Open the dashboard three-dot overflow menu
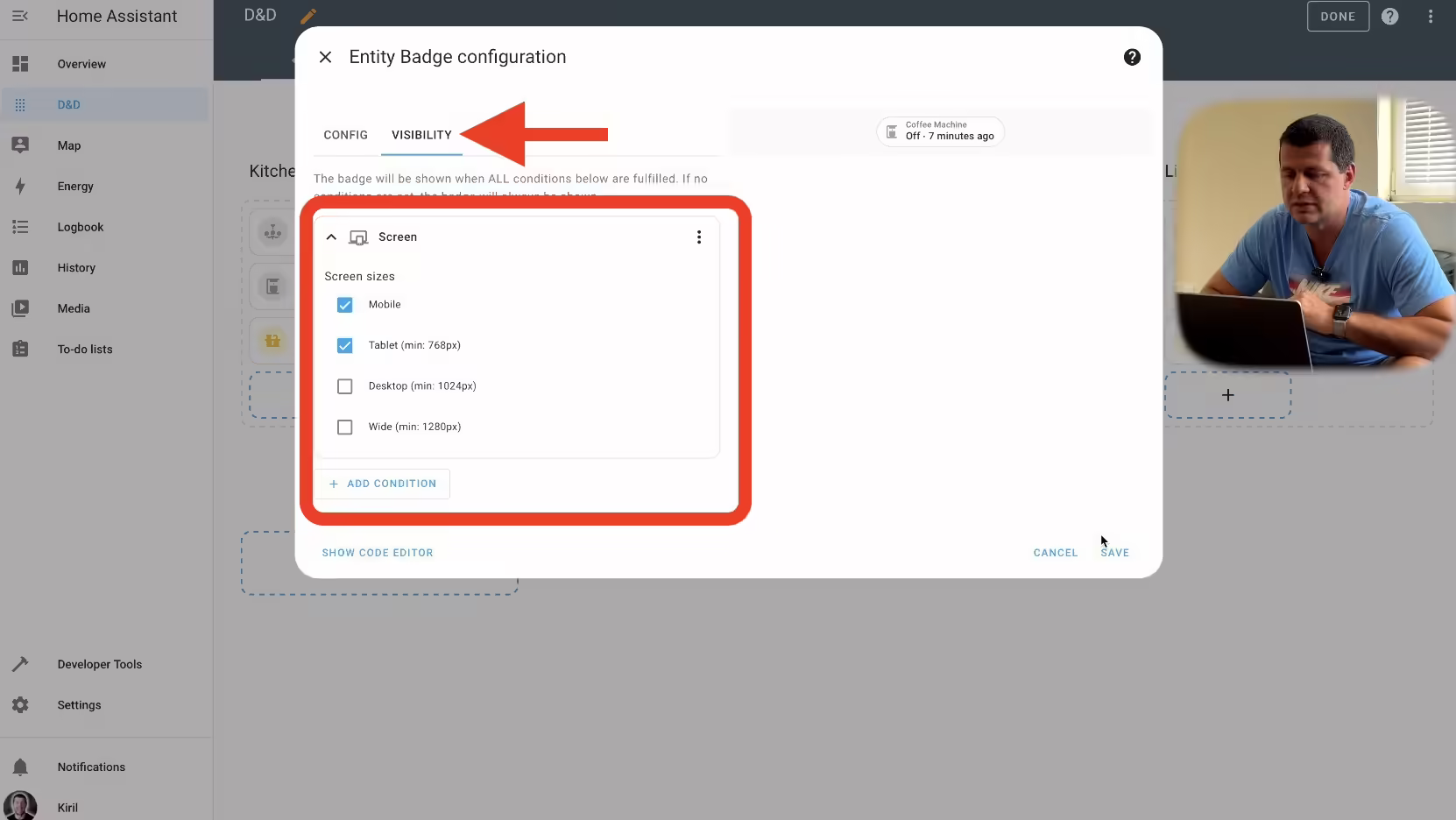The width and height of the screenshot is (1456, 820). [x=1431, y=17]
